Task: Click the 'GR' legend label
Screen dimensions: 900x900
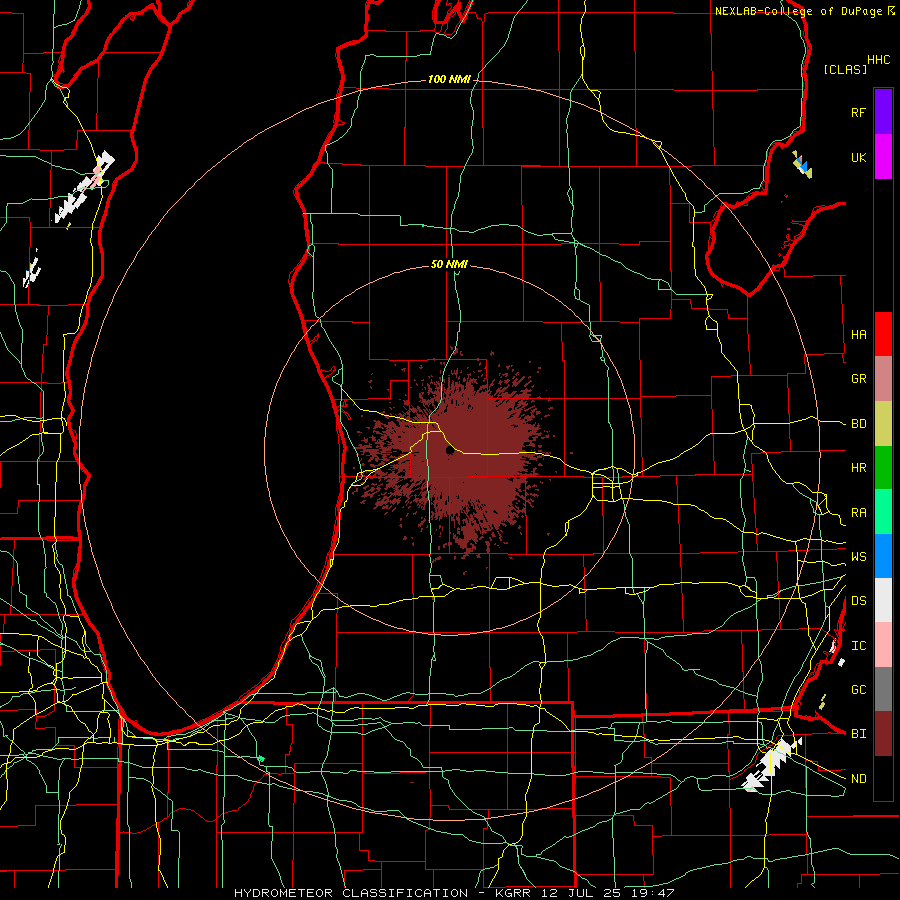Action: [859, 379]
